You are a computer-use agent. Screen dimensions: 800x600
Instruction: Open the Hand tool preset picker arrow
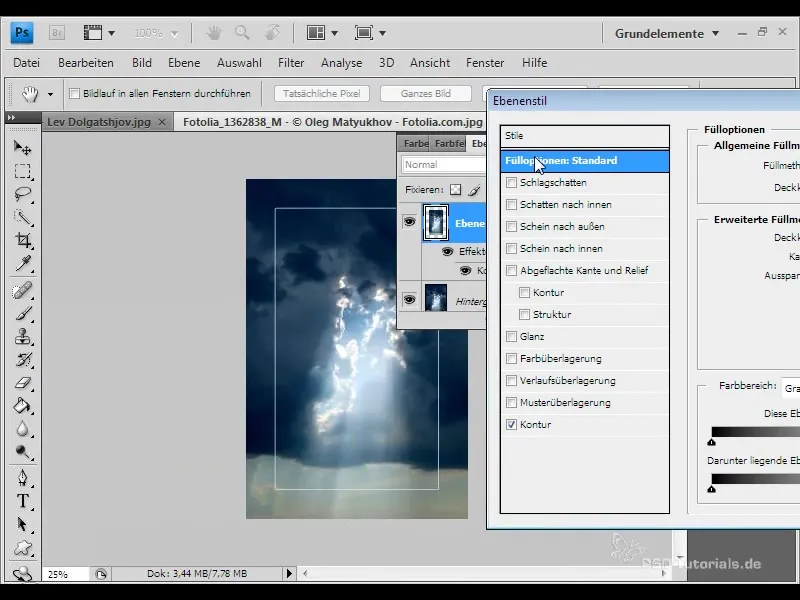(x=50, y=94)
